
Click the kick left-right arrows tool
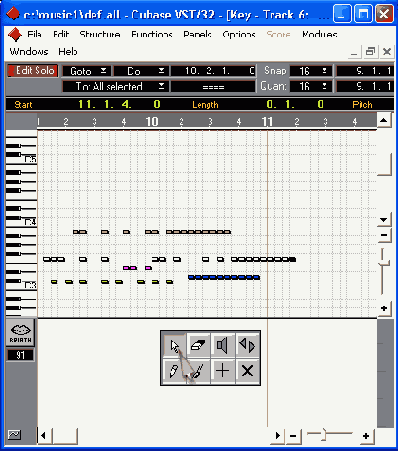tap(247, 346)
